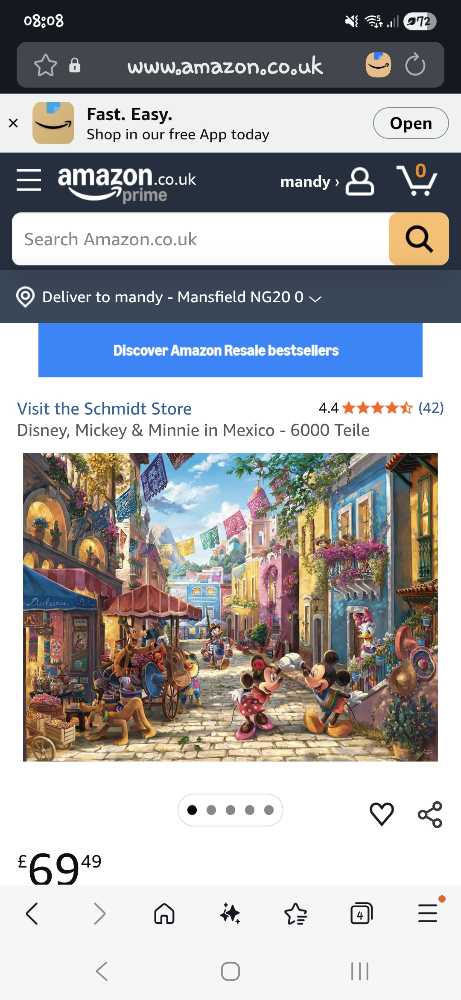Tap the mandy account profile icon
Image resolution: width=461 pixels, height=1000 pixels.
coord(360,182)
